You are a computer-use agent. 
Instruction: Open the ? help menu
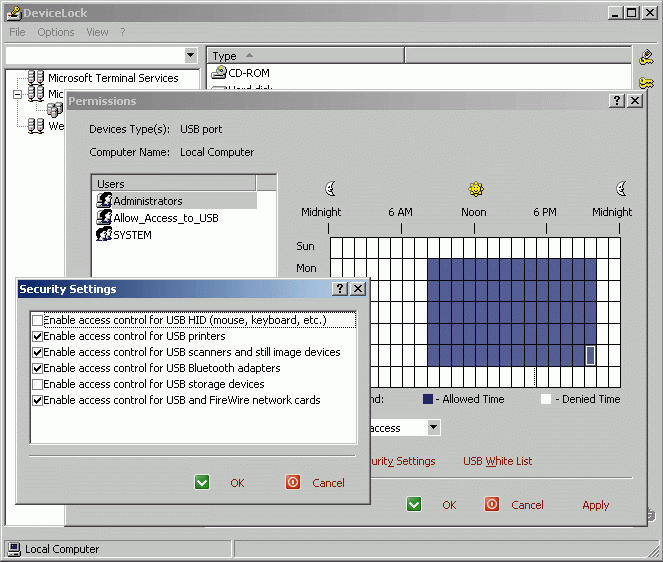(x=123, y=32)
